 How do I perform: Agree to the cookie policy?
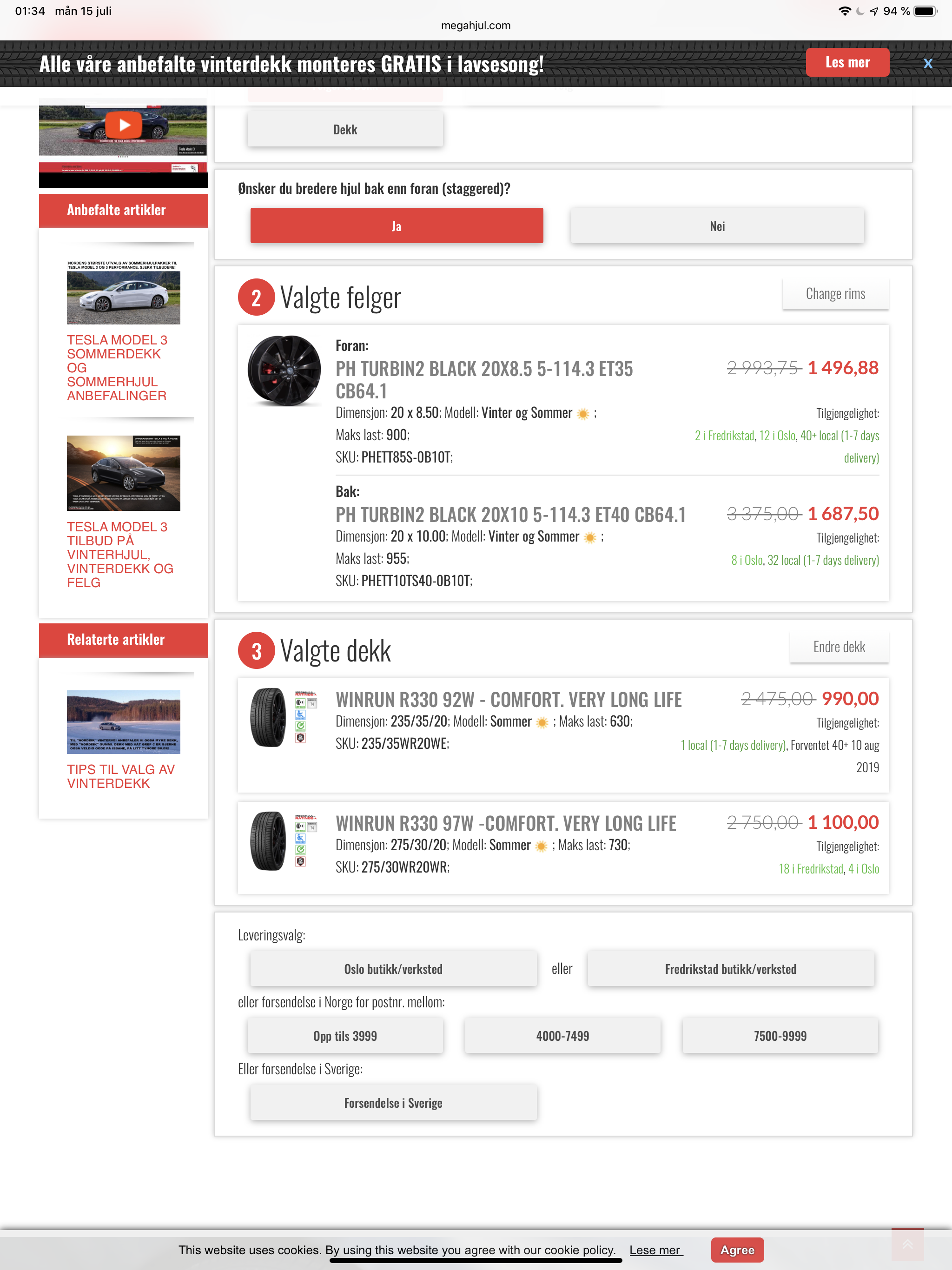[737, 1250]
